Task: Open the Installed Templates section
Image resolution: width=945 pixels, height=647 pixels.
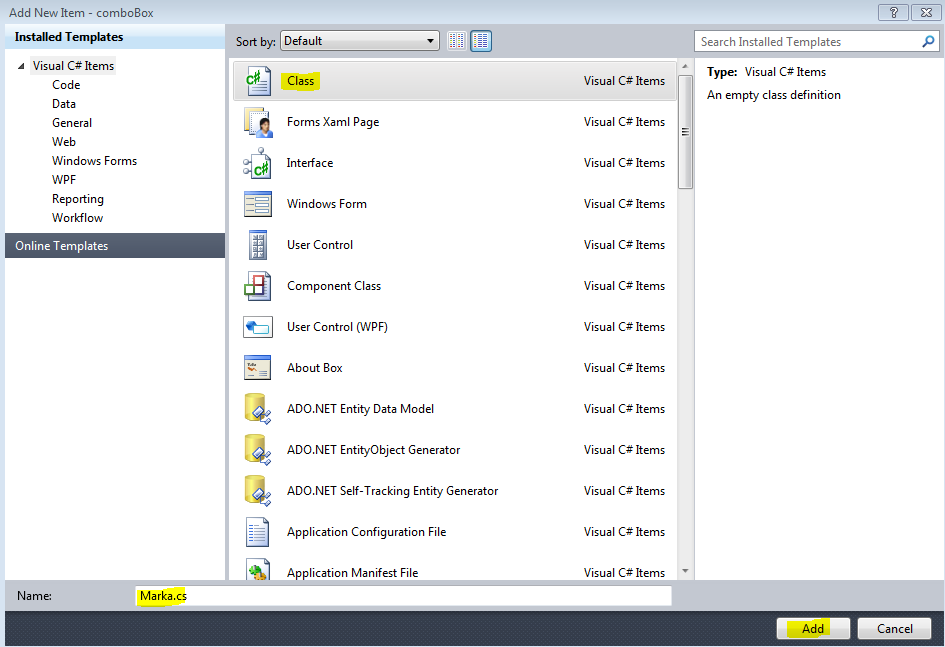Action: pos(115,37)
